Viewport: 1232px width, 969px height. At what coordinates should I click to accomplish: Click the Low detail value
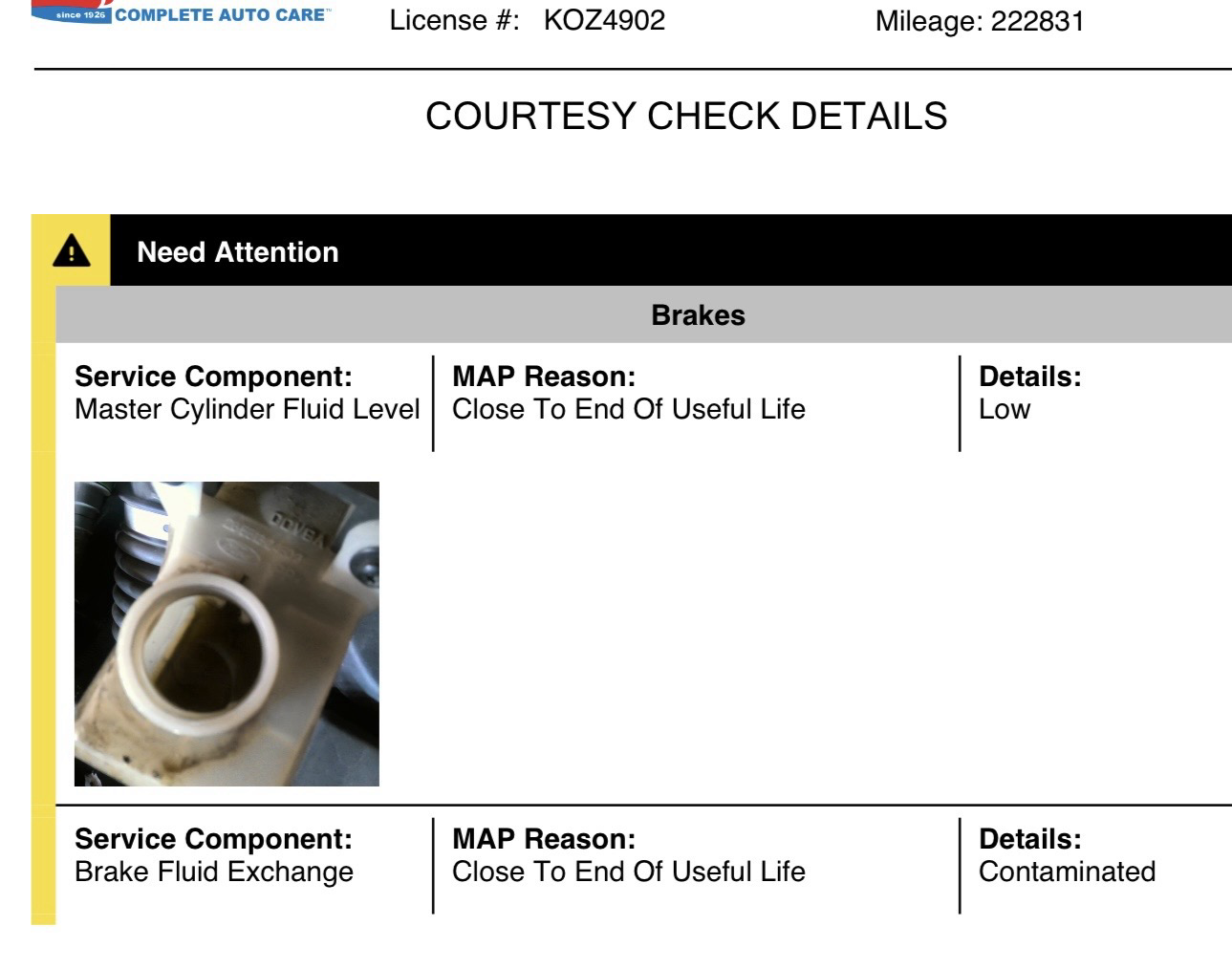(1005, 409)
